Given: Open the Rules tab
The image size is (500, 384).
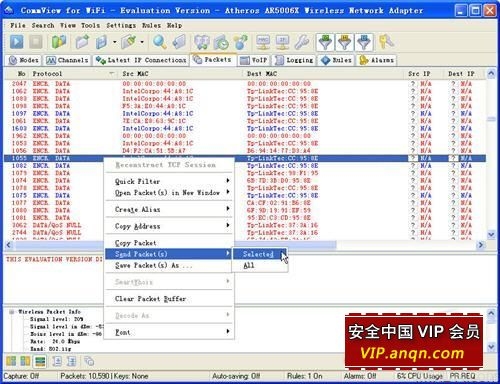Looking at the screenshot, I should tap(336, 60).
